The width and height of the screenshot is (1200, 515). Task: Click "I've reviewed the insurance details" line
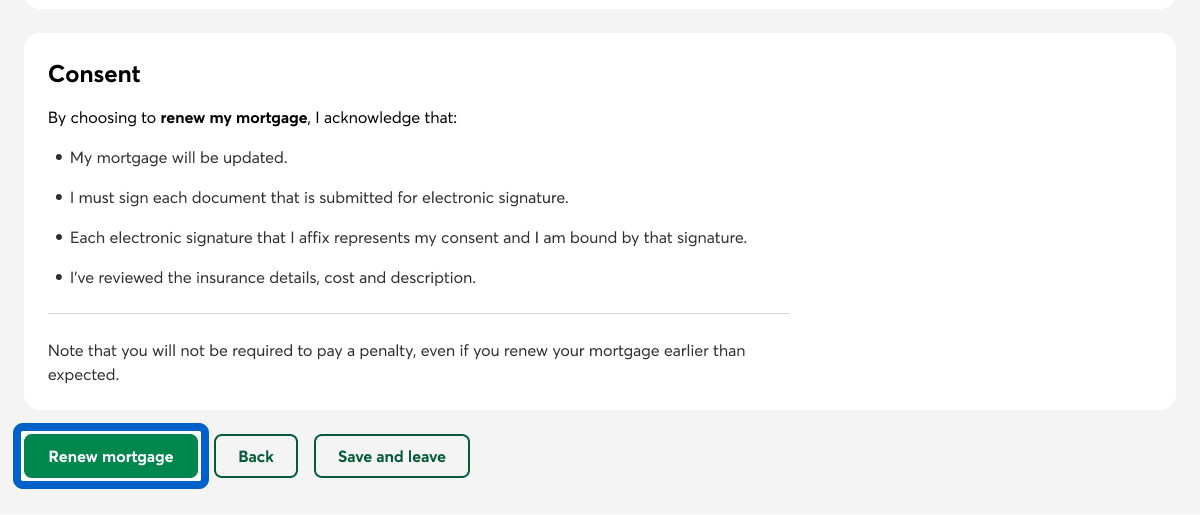(272, 278)
